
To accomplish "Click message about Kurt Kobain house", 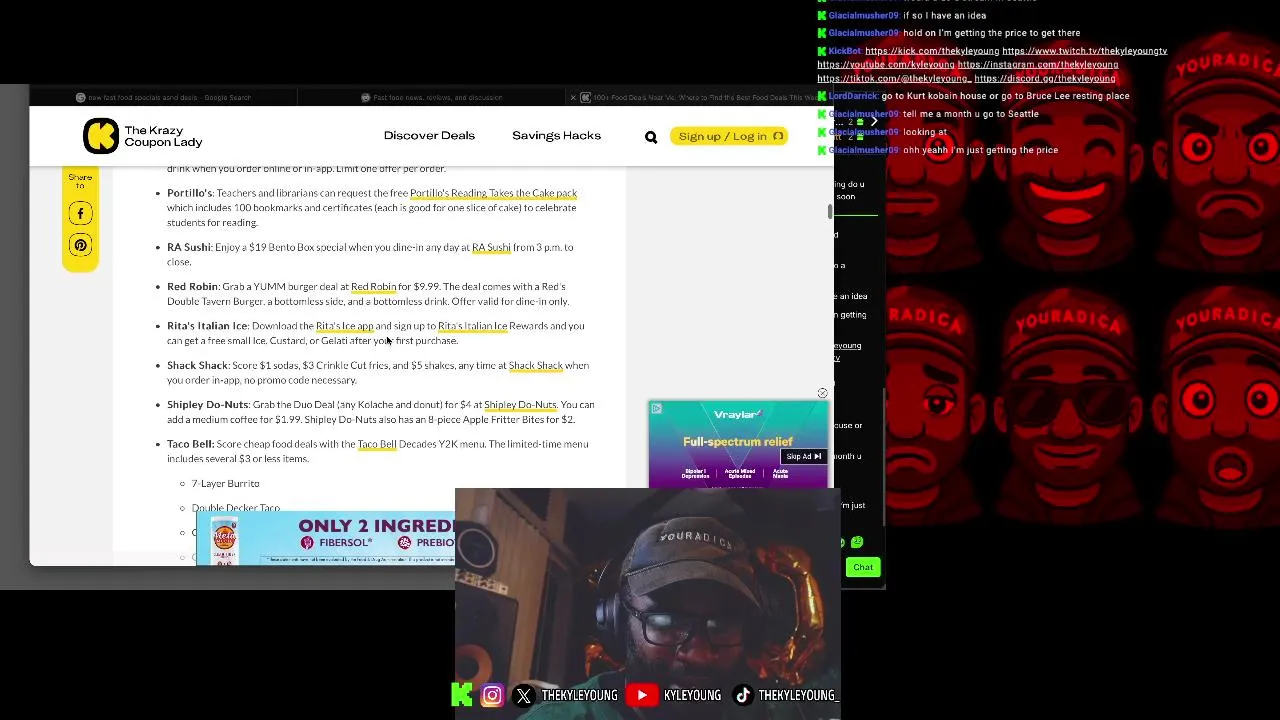I will tap(1005, 96).
